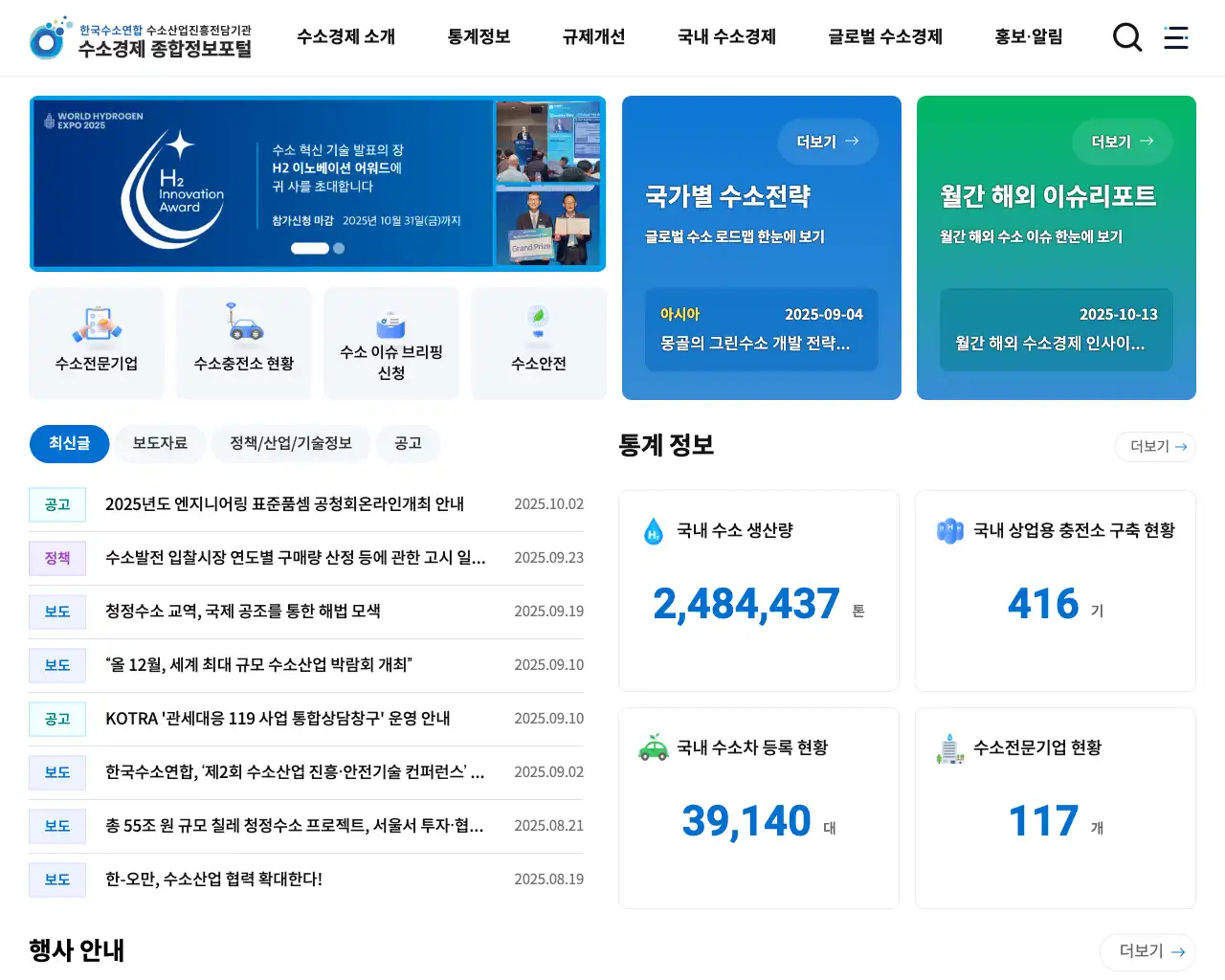
Task: Click the portal logo in header
Action: pos(141,38)
